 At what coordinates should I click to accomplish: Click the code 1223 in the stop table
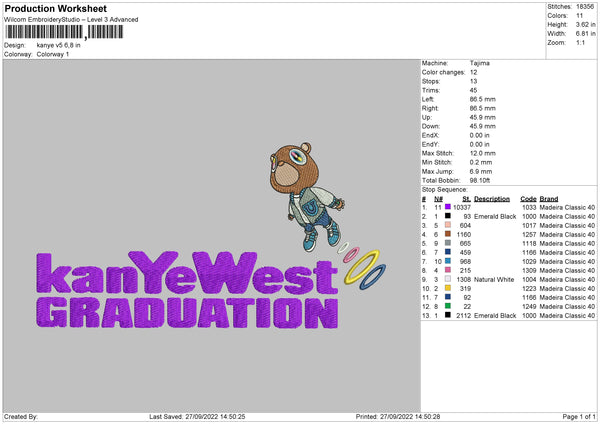[529, 288]
